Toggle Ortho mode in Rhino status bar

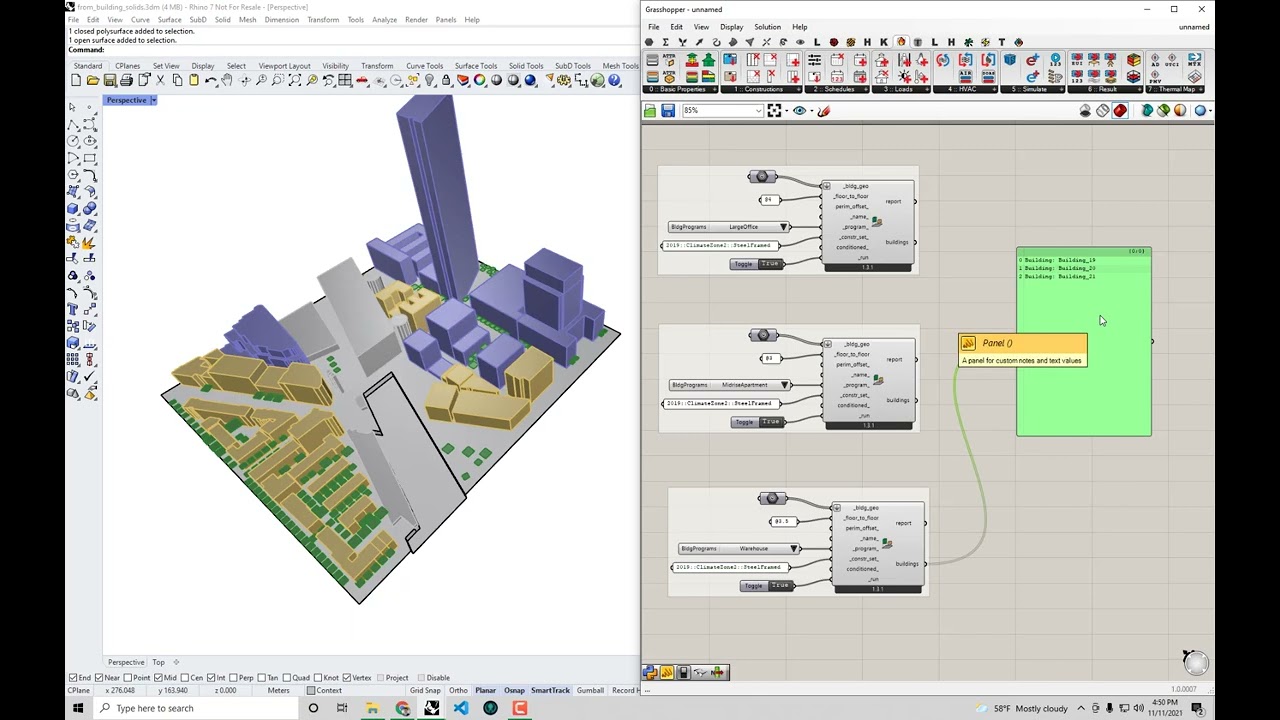pos(458,690)
